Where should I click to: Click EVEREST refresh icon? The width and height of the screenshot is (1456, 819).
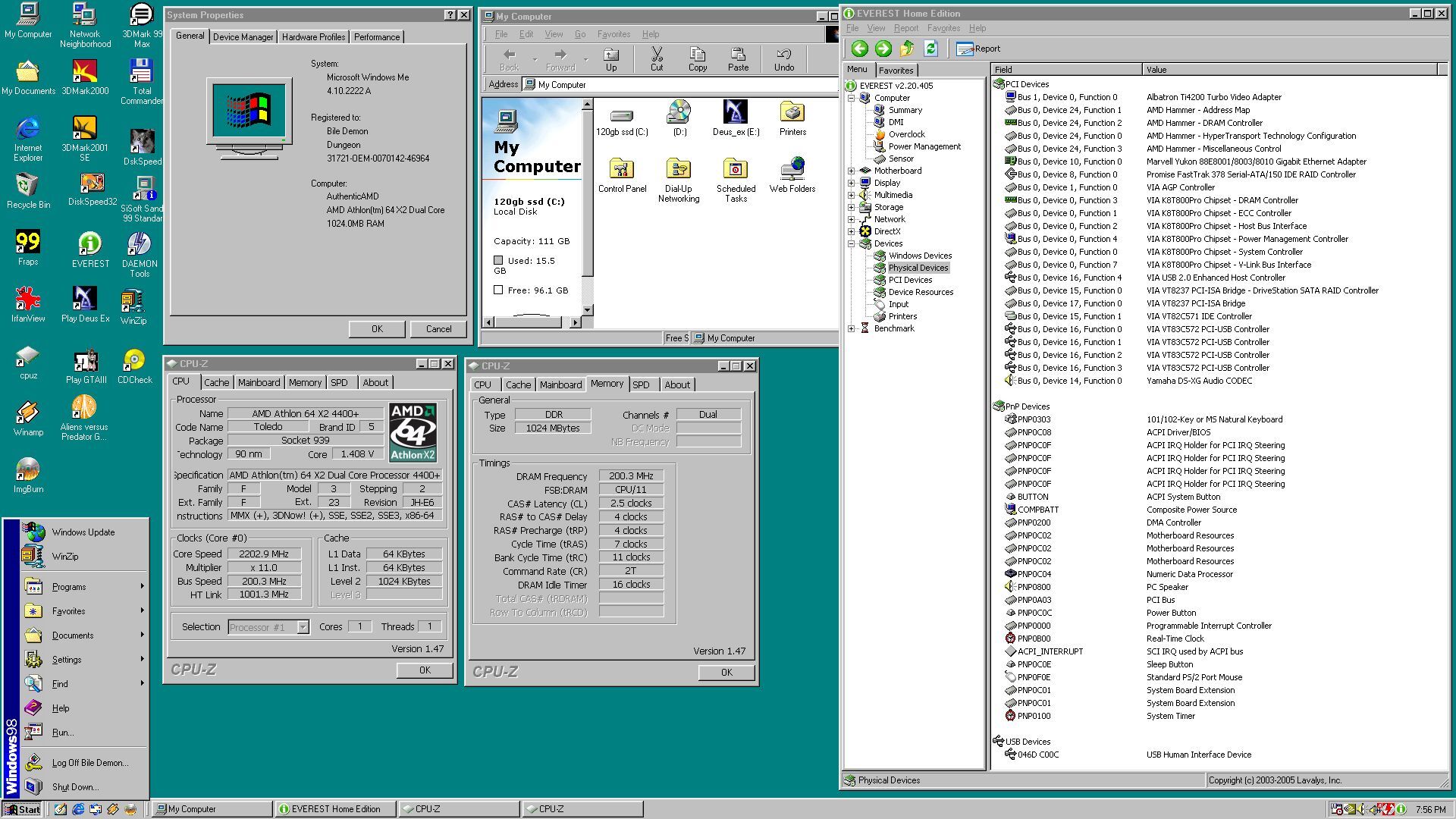pyautogui.click(x=930, y=49)
